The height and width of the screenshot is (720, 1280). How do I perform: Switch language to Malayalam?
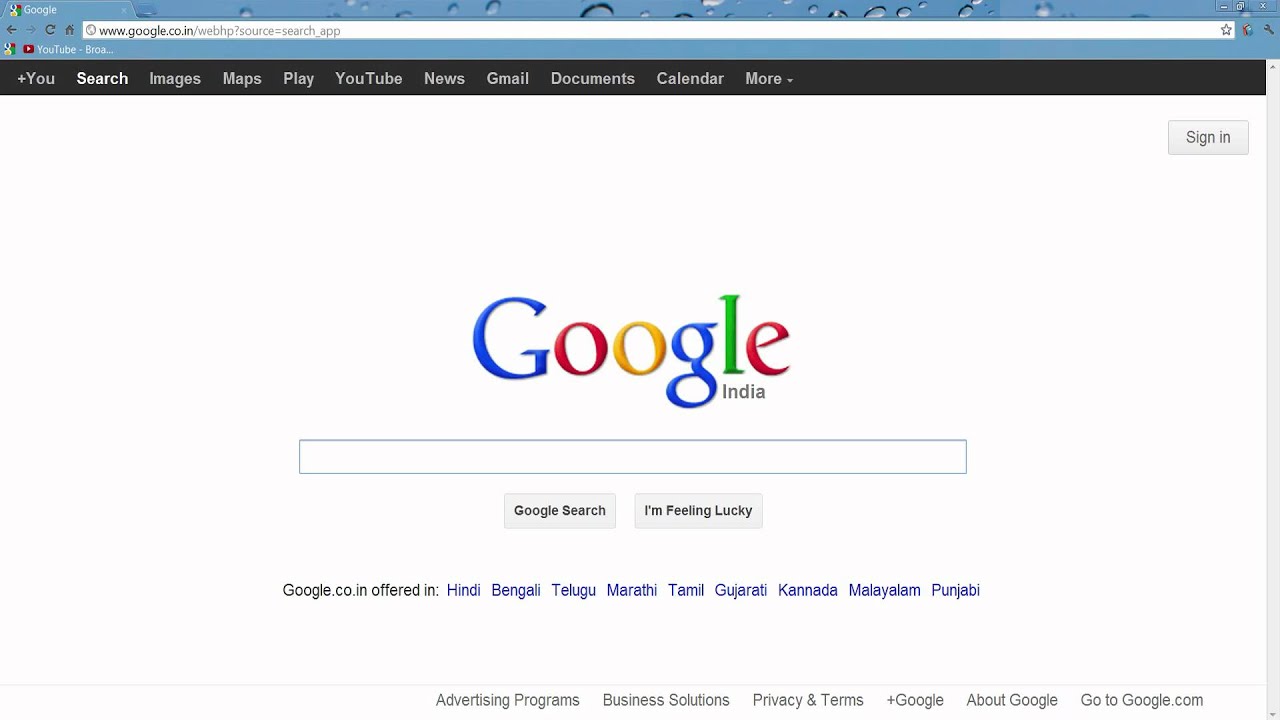(884, 590)
